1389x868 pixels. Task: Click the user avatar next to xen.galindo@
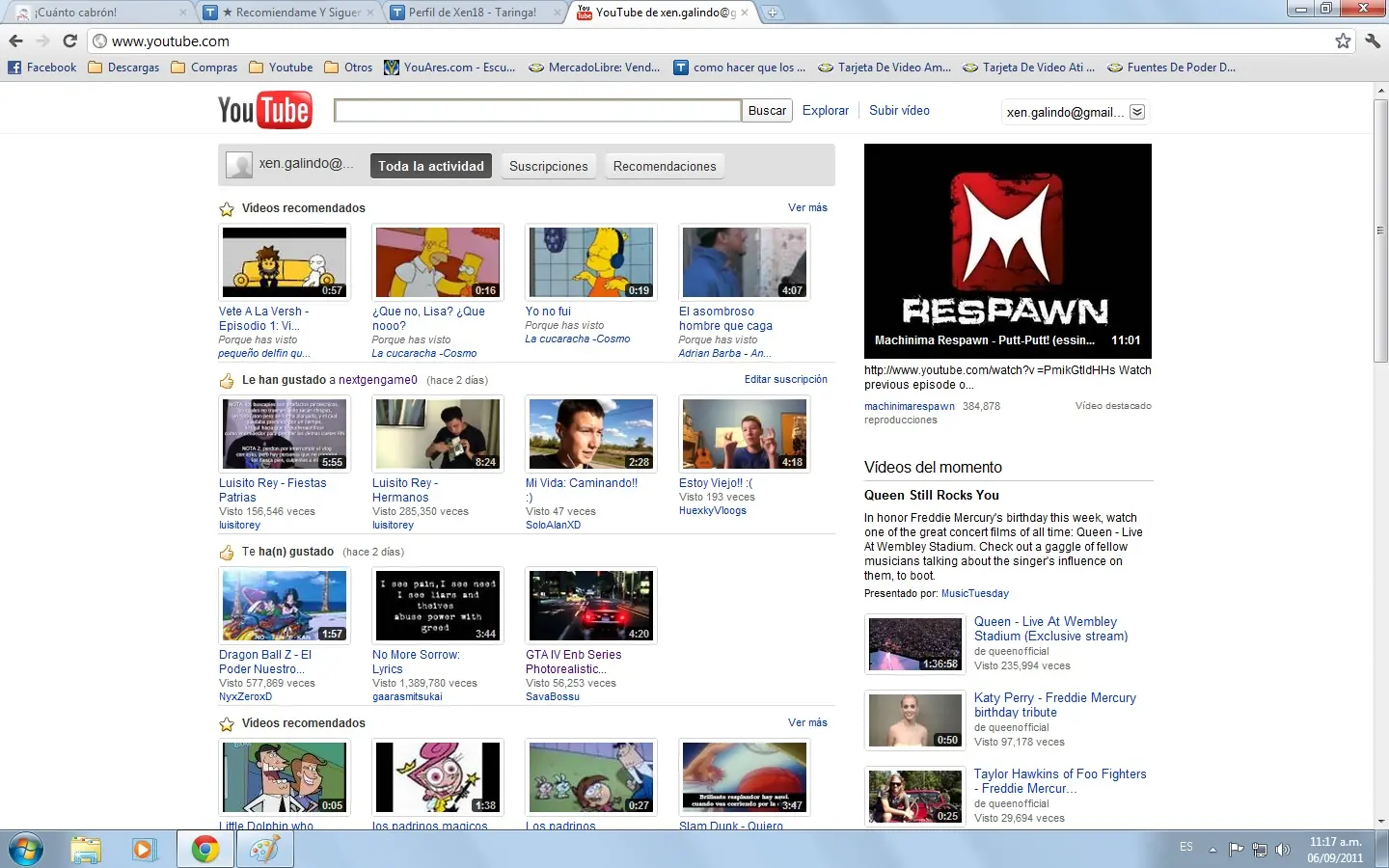pyautogui.click(x=238, y=165)
